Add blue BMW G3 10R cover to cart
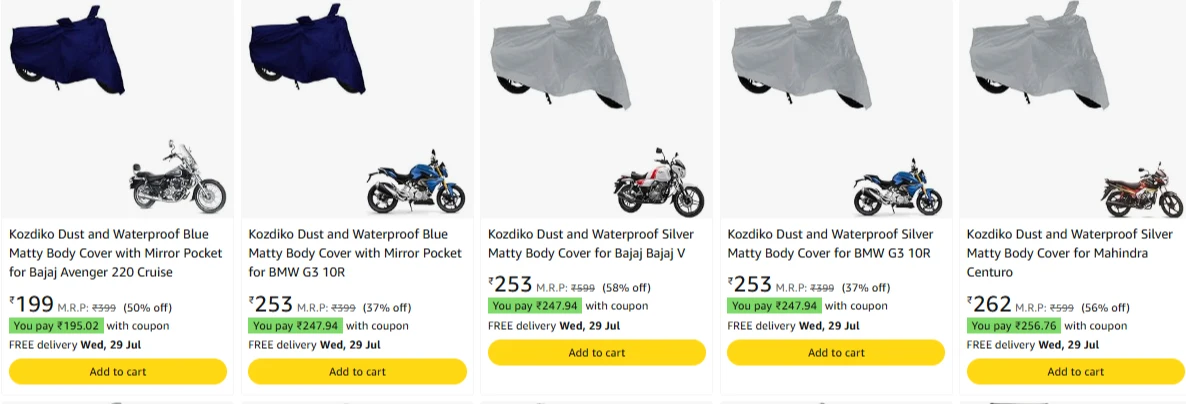 (x=358, y=372)
